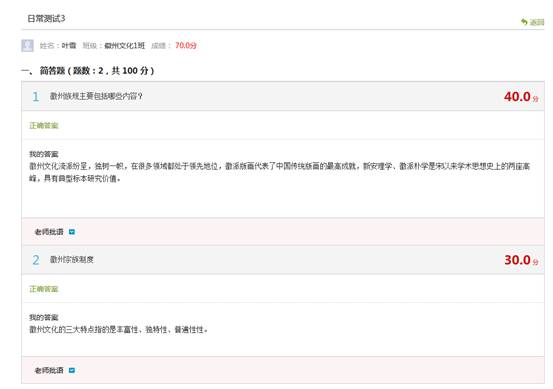Click the green return arrow icon
Image resolution: width=553 pixels, height=389 pixels.
[524, 22]
